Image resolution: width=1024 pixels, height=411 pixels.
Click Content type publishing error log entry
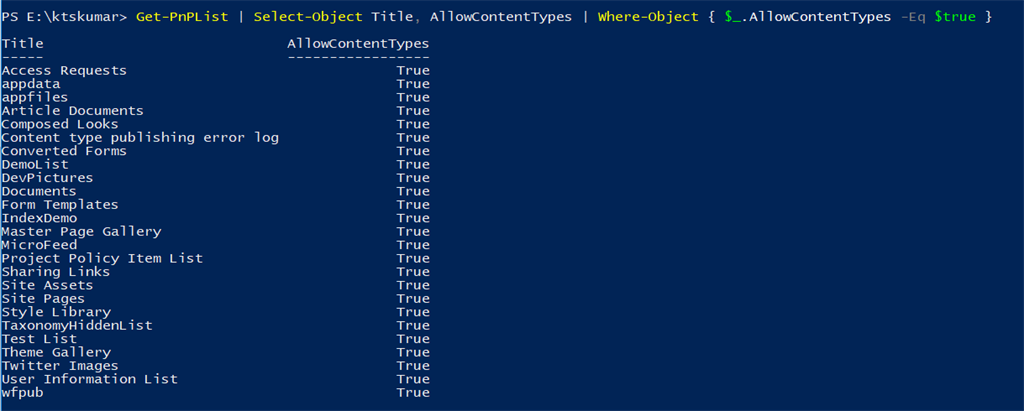(140, 138)
